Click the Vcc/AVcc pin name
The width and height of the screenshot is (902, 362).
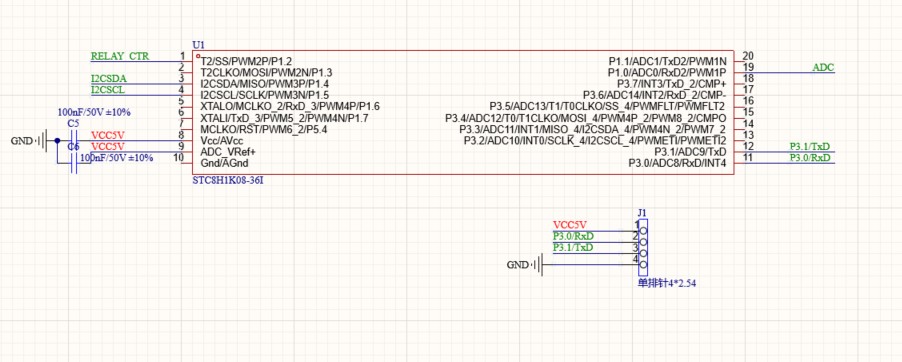[x=222, y=140]
